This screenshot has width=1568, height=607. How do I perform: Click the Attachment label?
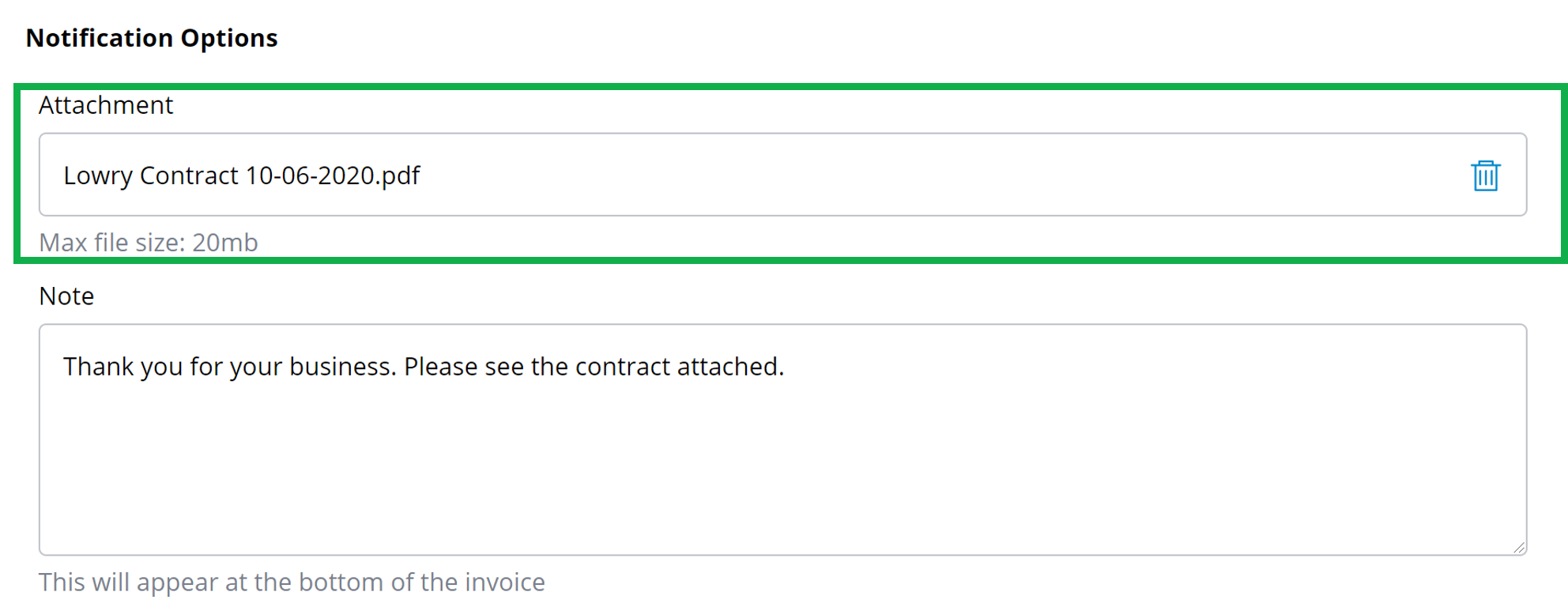tap(107, 104)
